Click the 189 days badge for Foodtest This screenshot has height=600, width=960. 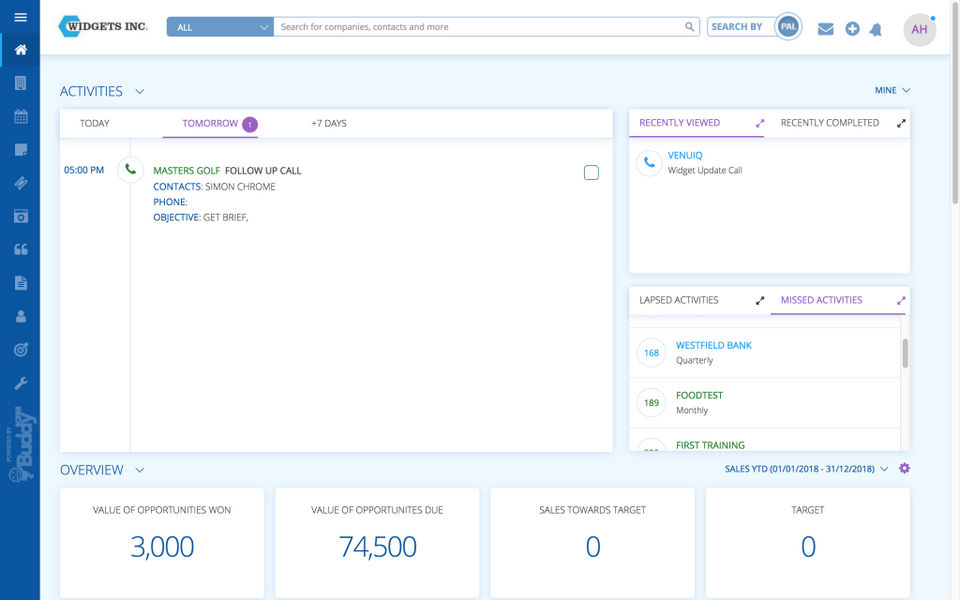[651, 403]
